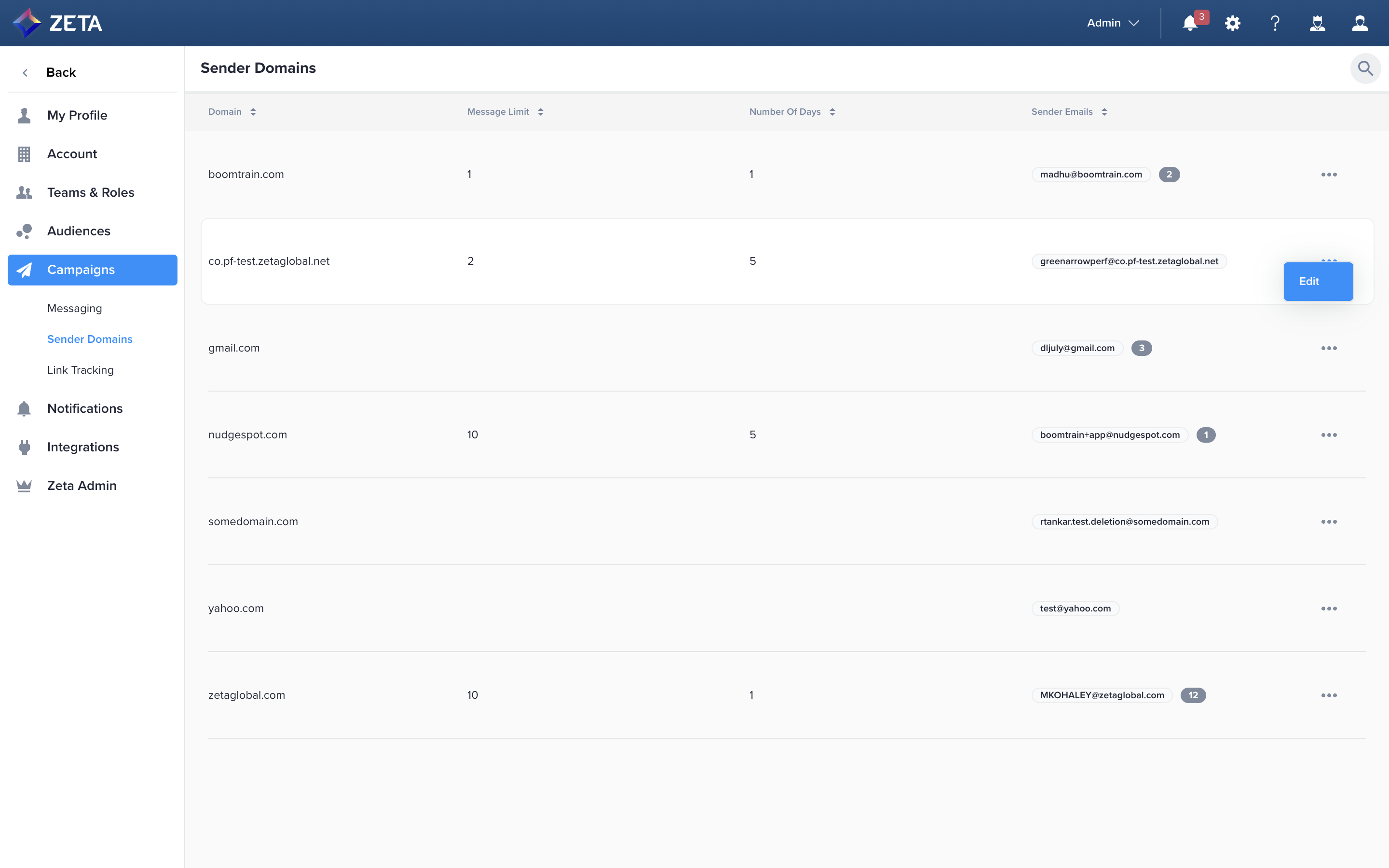
Task: Click the help question mark icon
Action: (x=1275, y=23)
